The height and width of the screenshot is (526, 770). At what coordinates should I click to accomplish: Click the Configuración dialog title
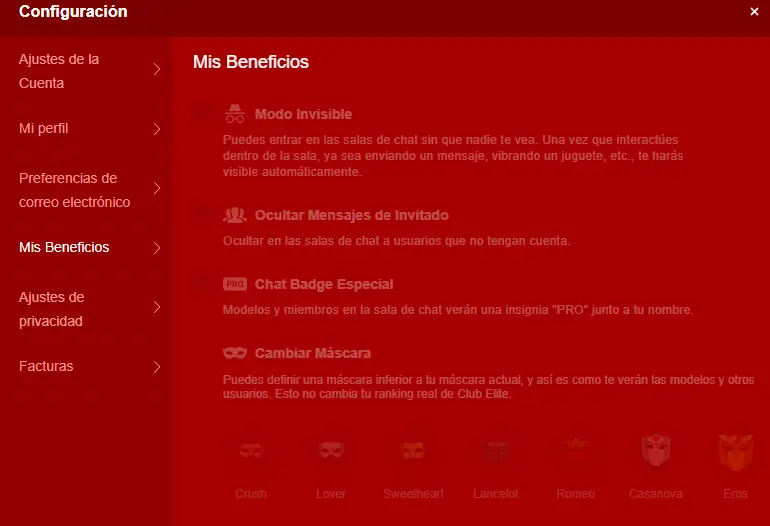[x=73, y=11]
